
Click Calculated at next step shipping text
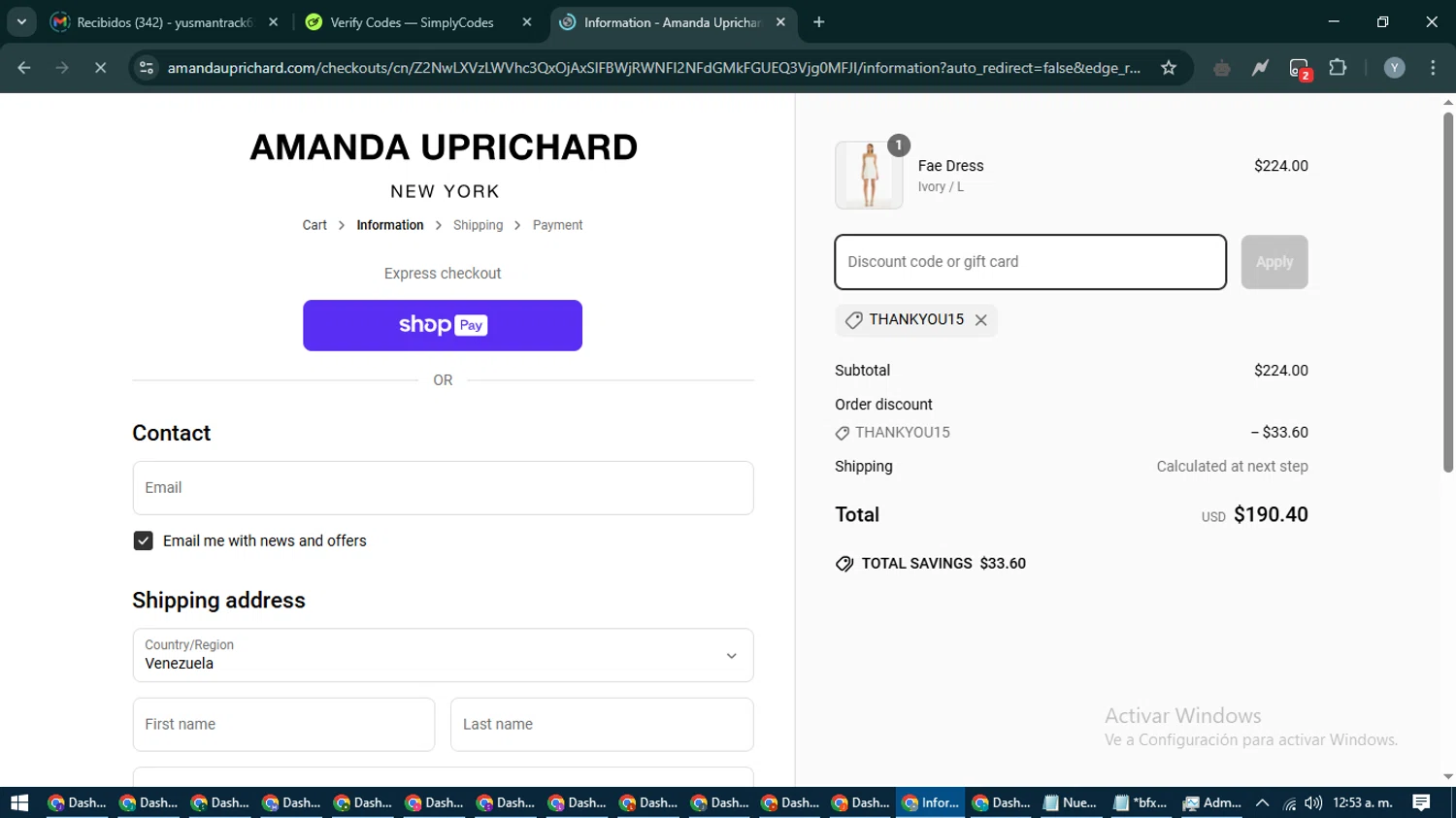[x=1232, y=467]
